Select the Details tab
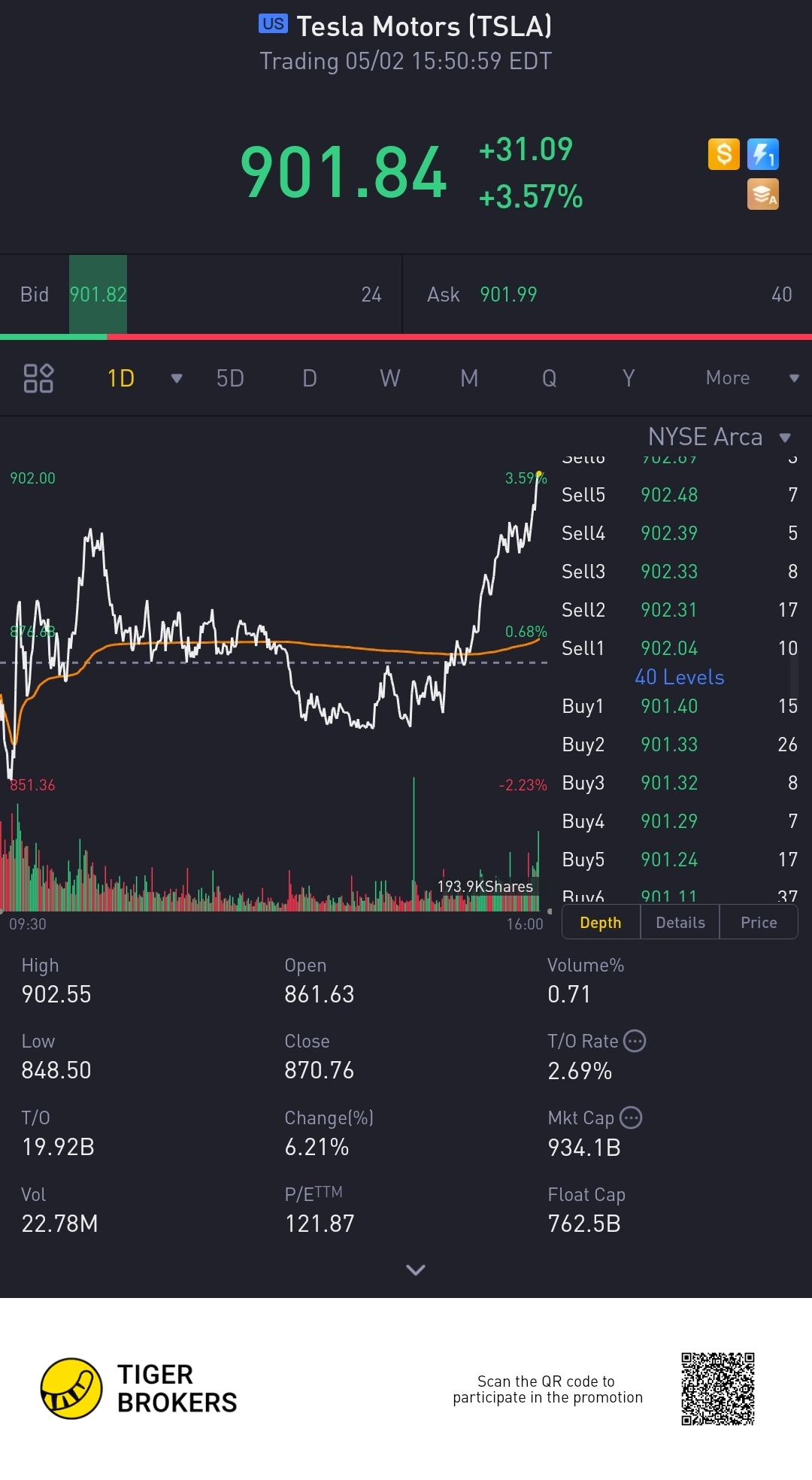812x1480 pixels. click(x=680, y=922)
